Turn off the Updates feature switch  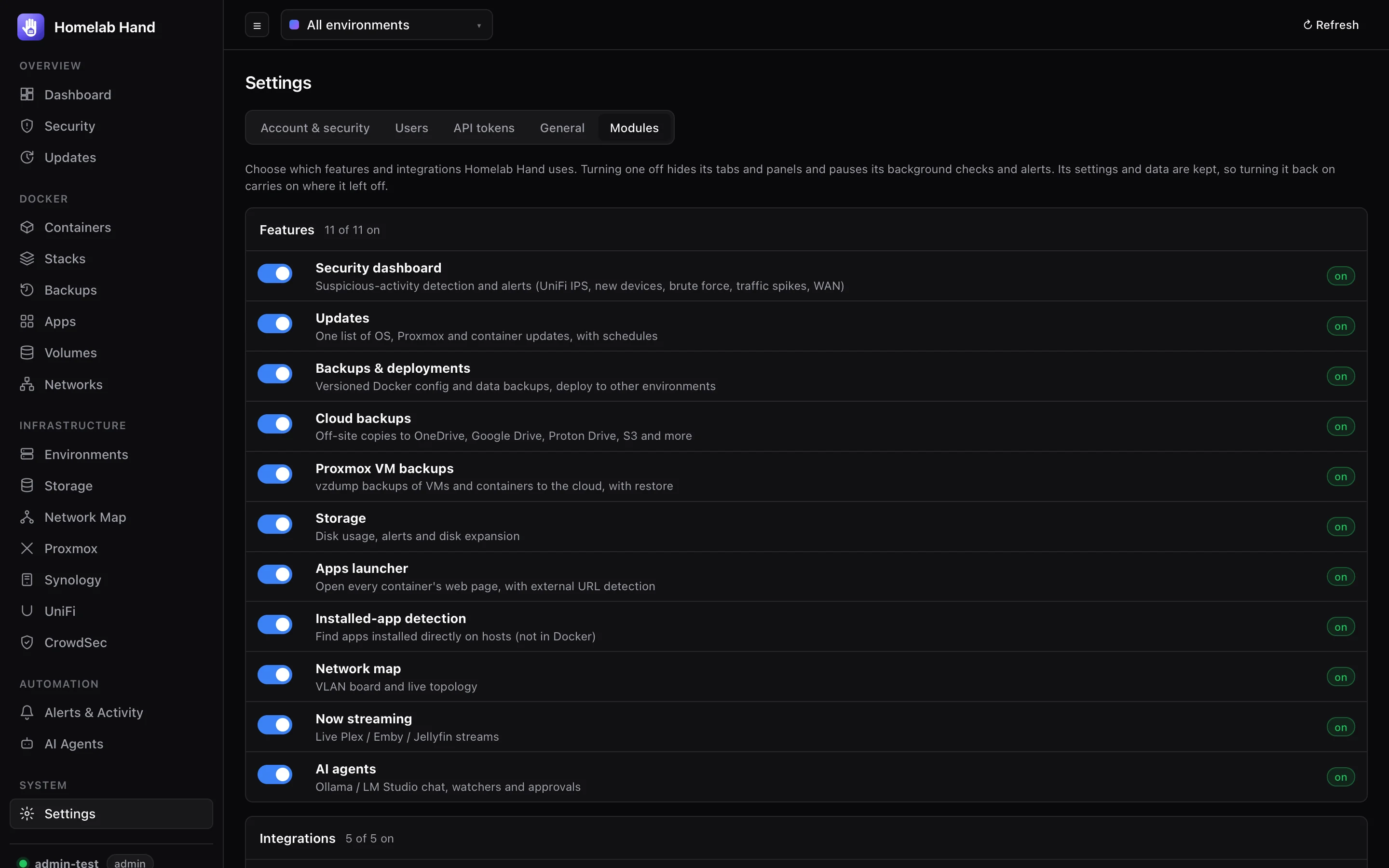275,324
